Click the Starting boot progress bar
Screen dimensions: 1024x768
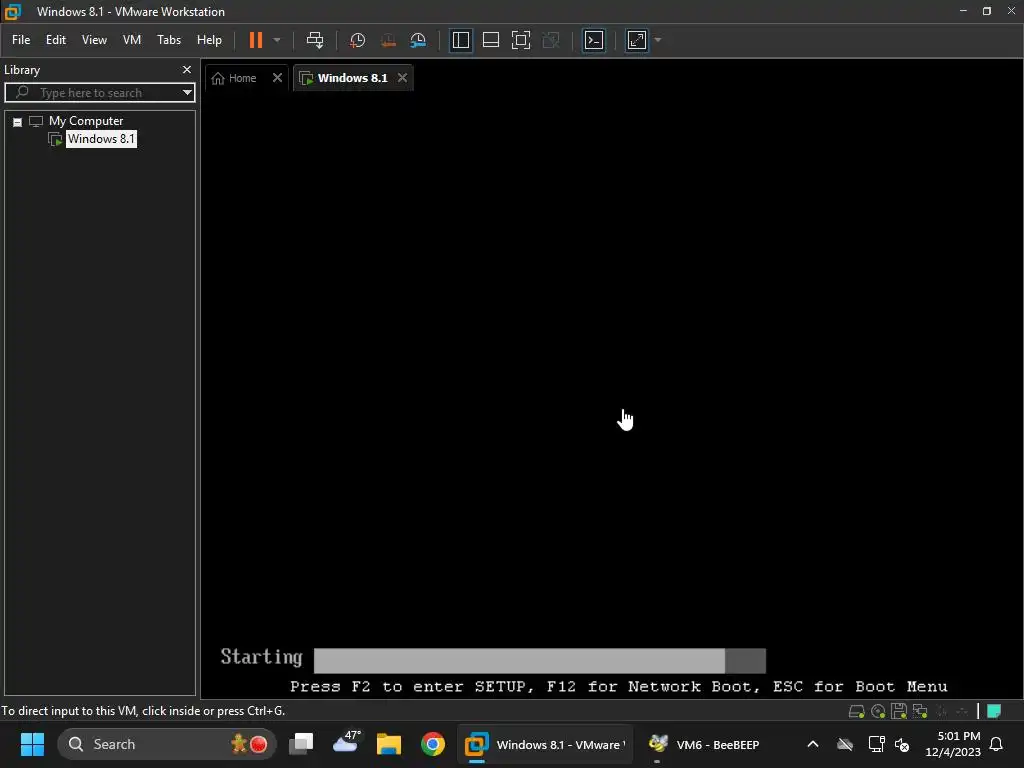pyautogui.click(x=539, y=660)
